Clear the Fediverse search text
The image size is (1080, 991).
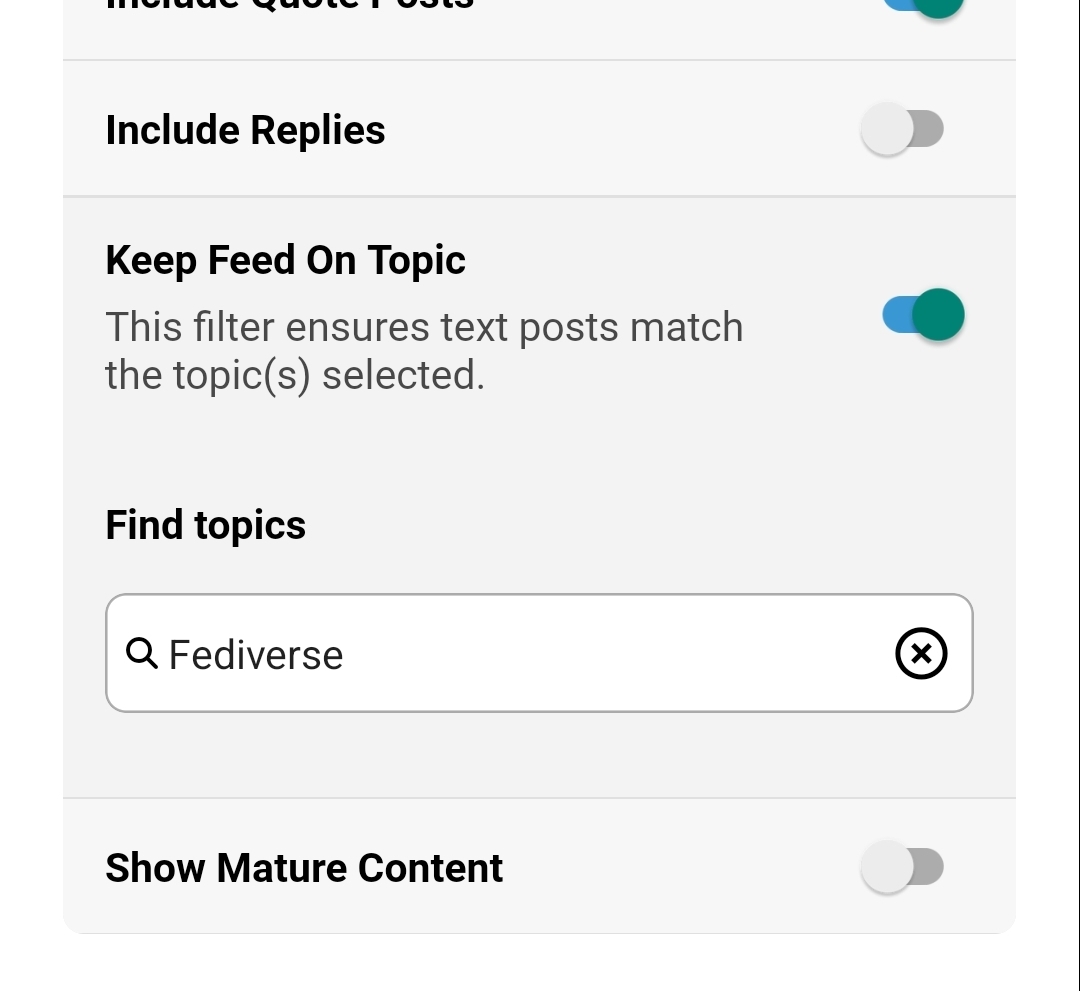[921, 654]
